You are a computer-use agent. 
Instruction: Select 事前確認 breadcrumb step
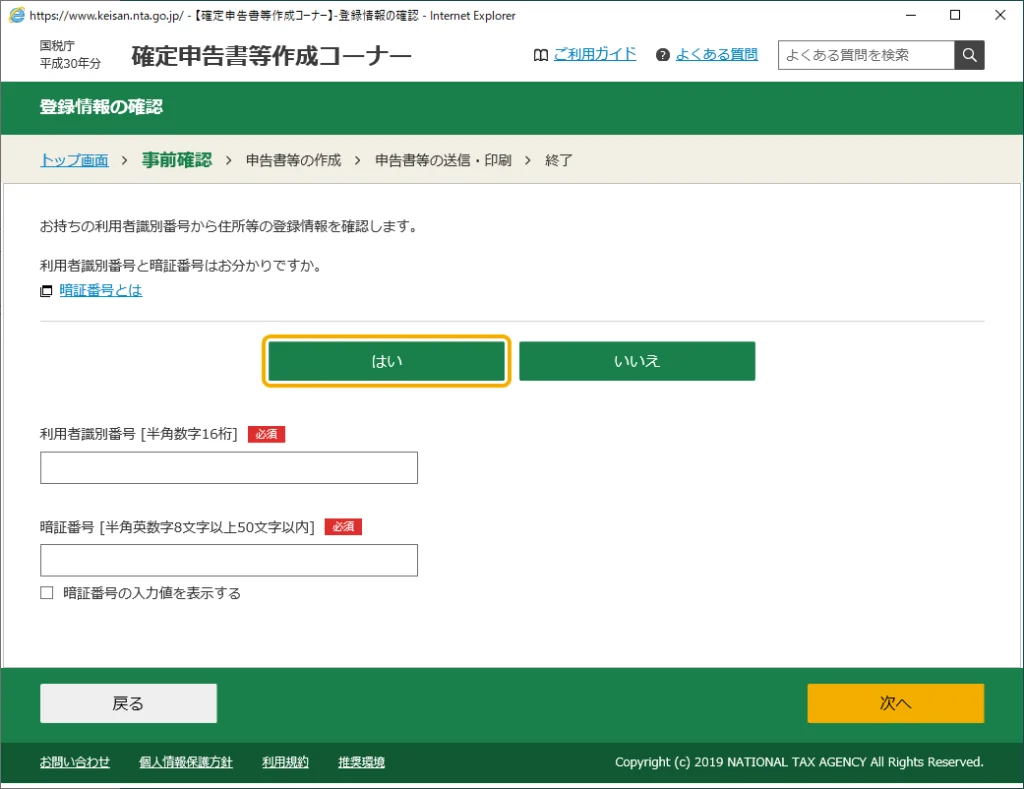177,160
